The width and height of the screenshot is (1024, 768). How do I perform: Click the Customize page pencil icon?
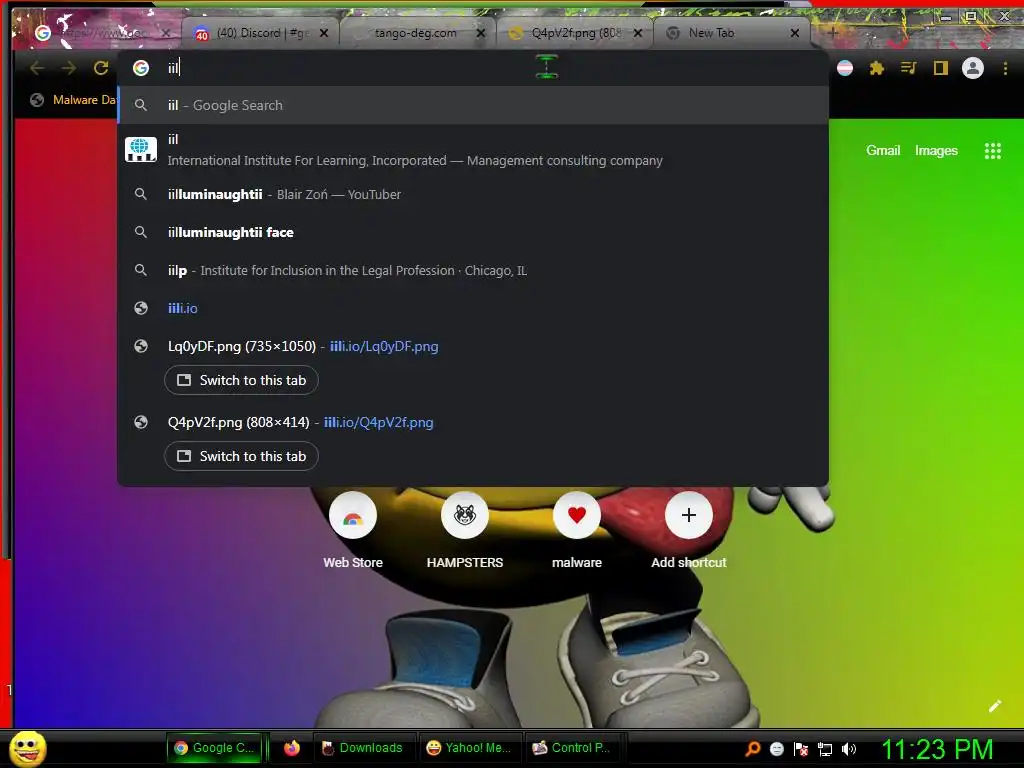coord(995,706)
